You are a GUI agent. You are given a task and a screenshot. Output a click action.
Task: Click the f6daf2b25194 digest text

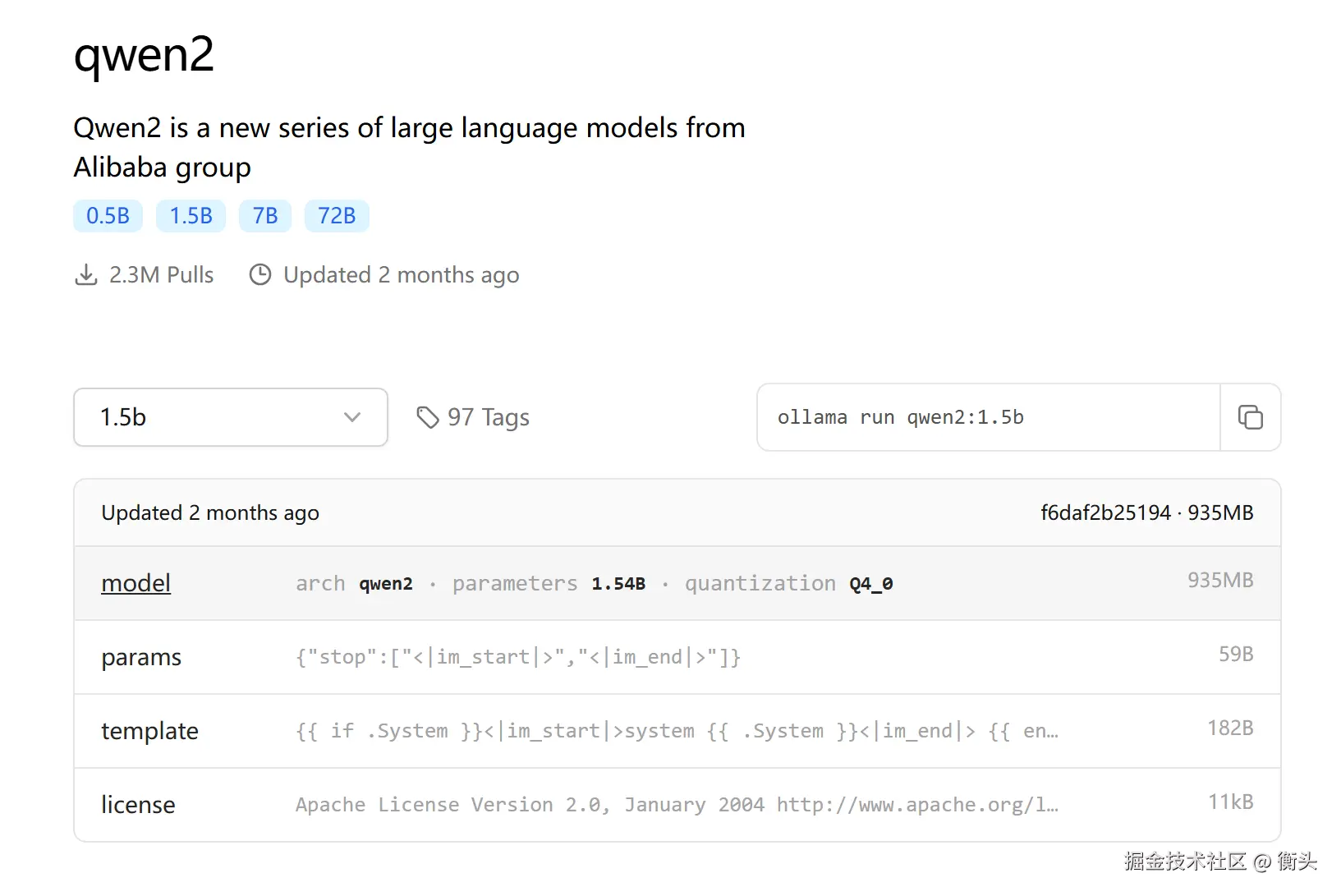(1105, 512)
